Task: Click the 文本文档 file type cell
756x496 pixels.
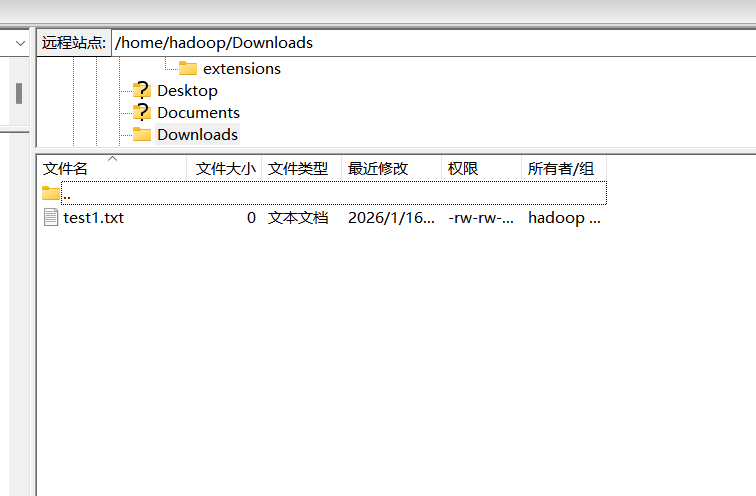Action: [x=298, y=218]
